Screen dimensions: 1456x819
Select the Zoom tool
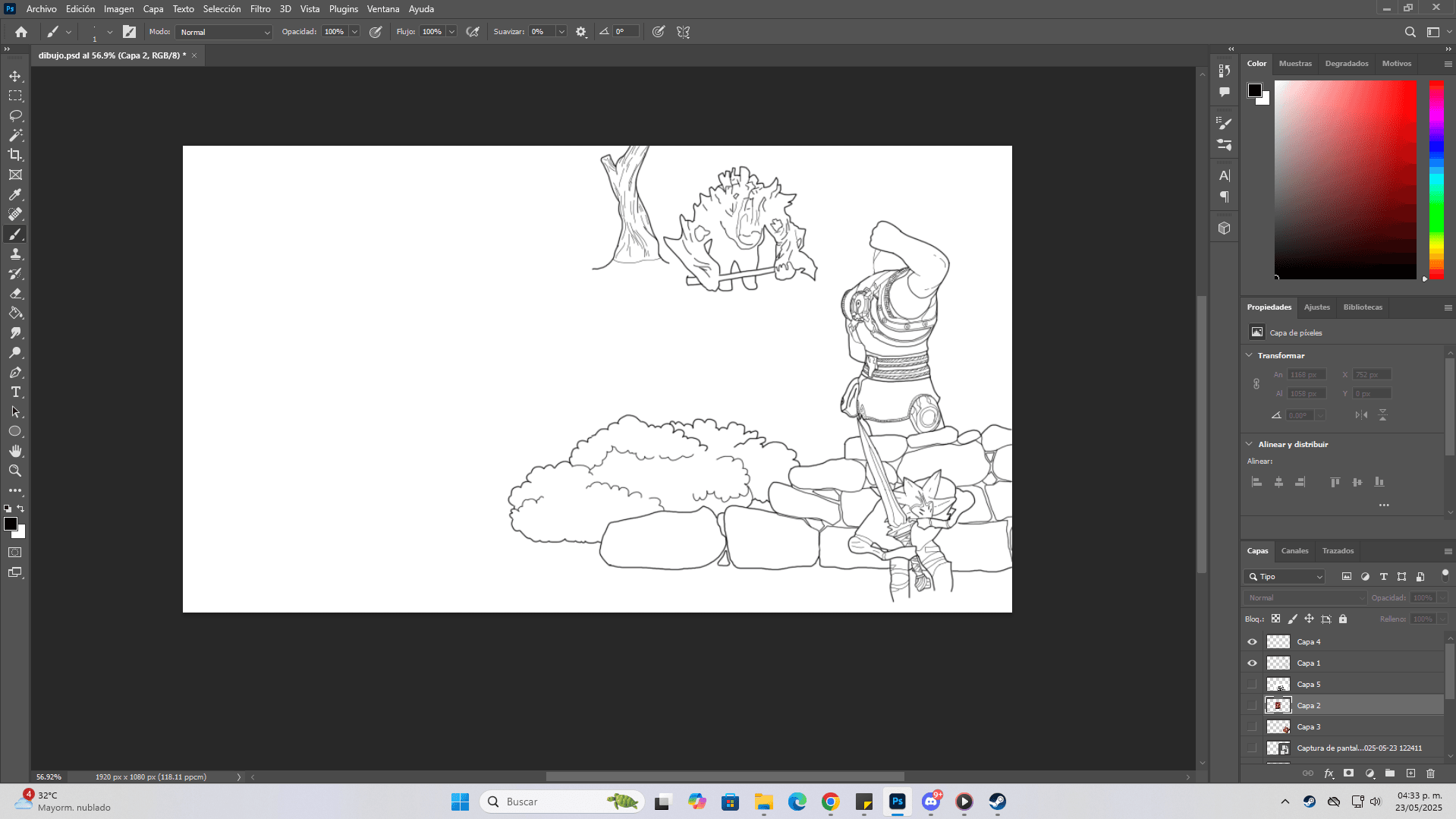click(x=15, y=471)
